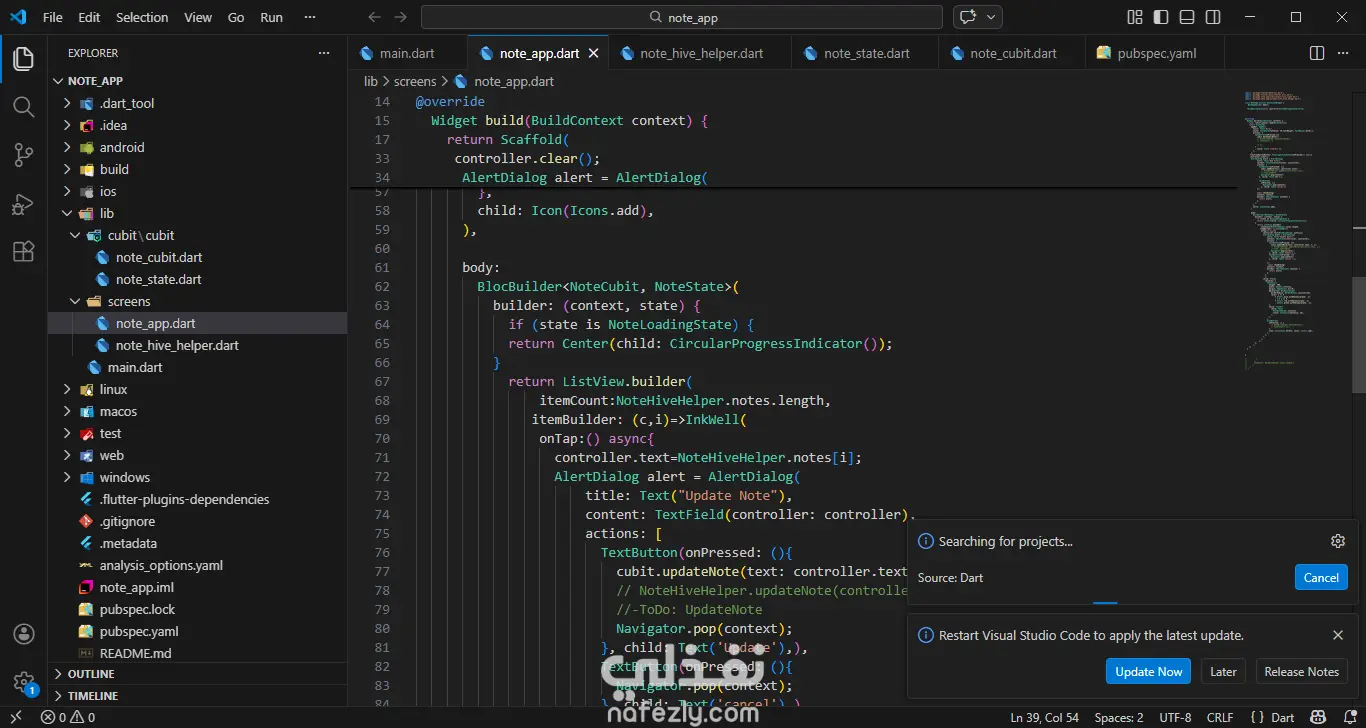
Task: Click the editor vertical scrollbar thumb
Action: click(x=1359, y=335)
